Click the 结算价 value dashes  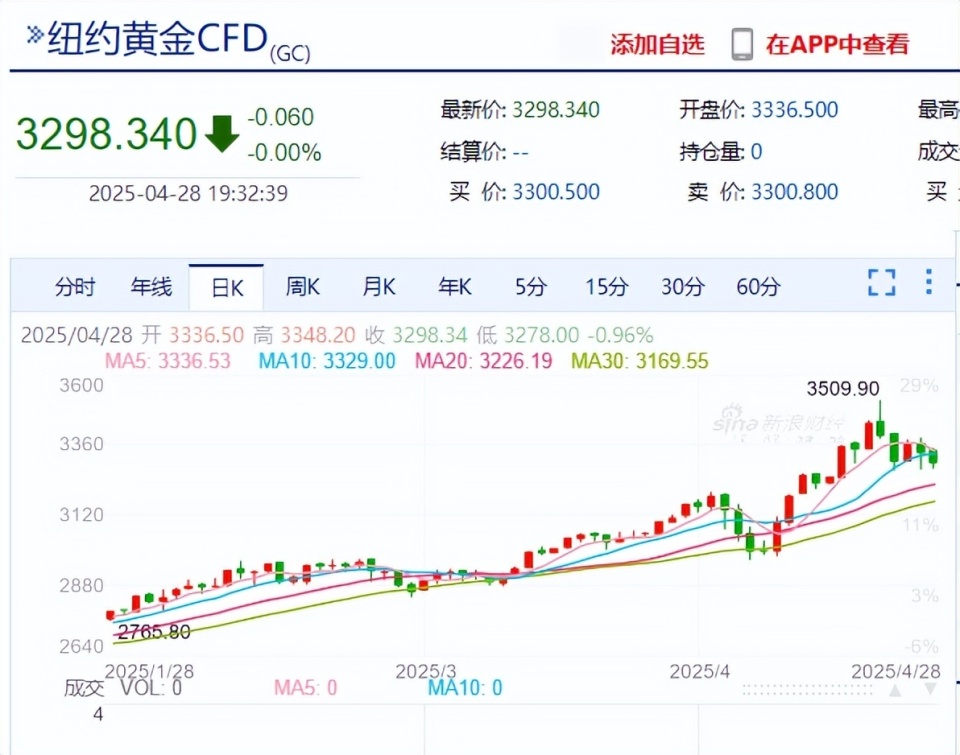[520, 152]
